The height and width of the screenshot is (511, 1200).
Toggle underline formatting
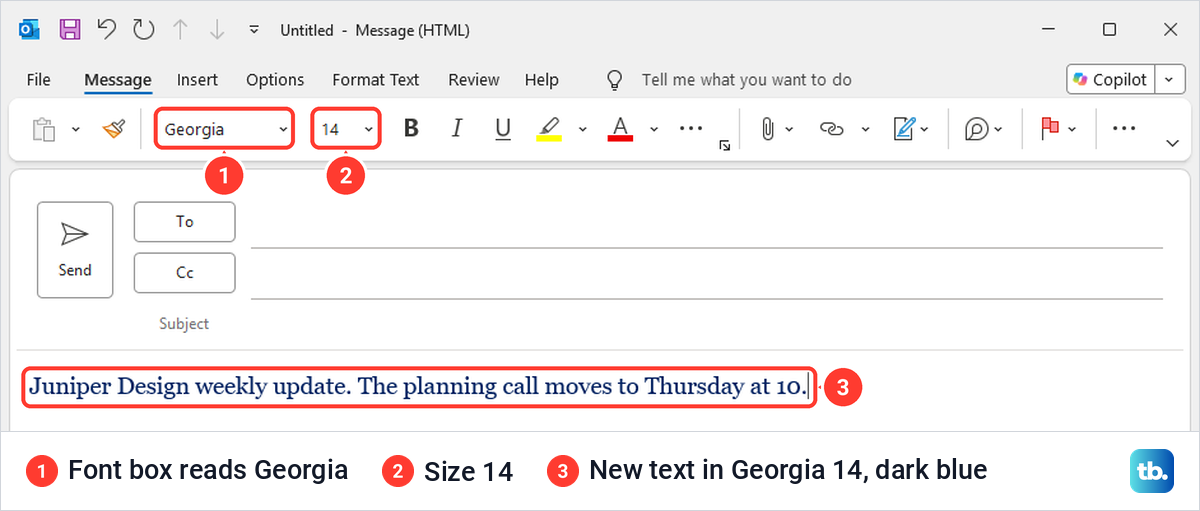pyautogui.click(x=503, y=129)
